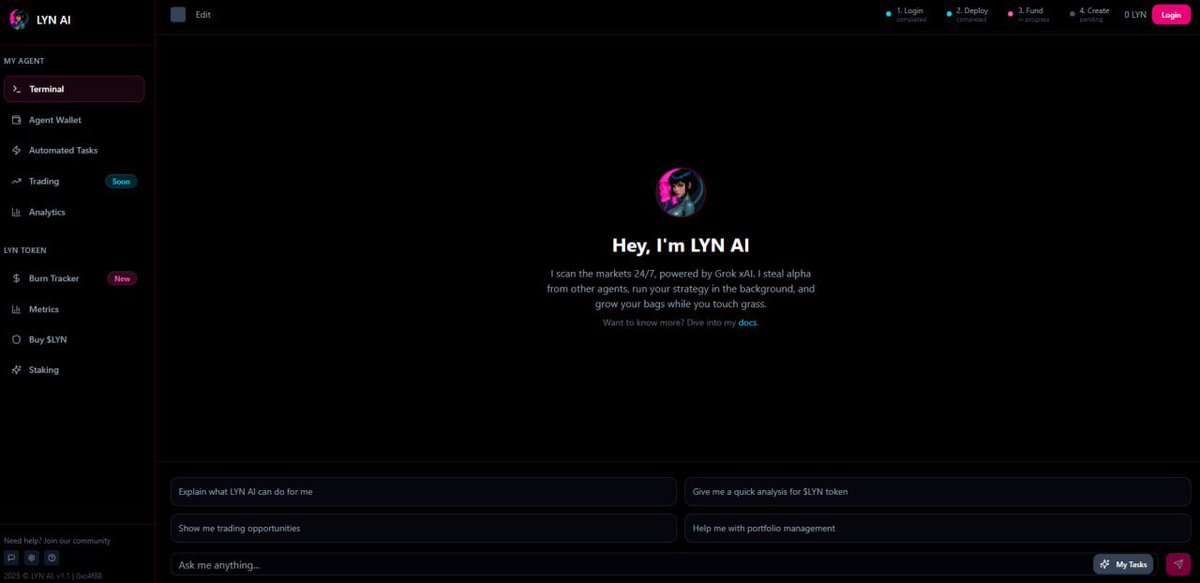Viewport: 1200px width, 583px height.
Task: Open the Staking page
Action: tap(74, 370)
